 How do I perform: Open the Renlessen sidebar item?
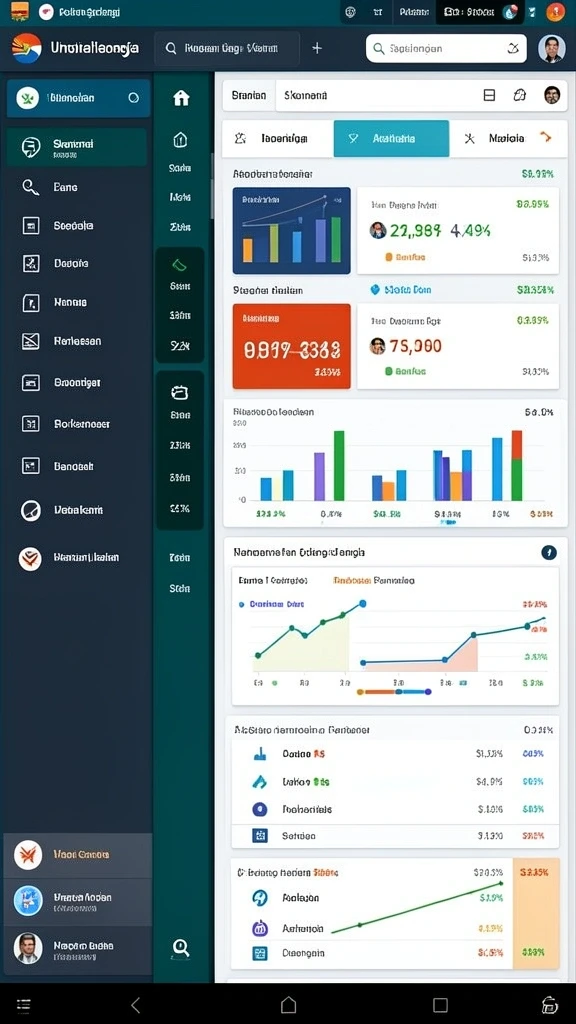pyautogui.click(x=76, y=341)
